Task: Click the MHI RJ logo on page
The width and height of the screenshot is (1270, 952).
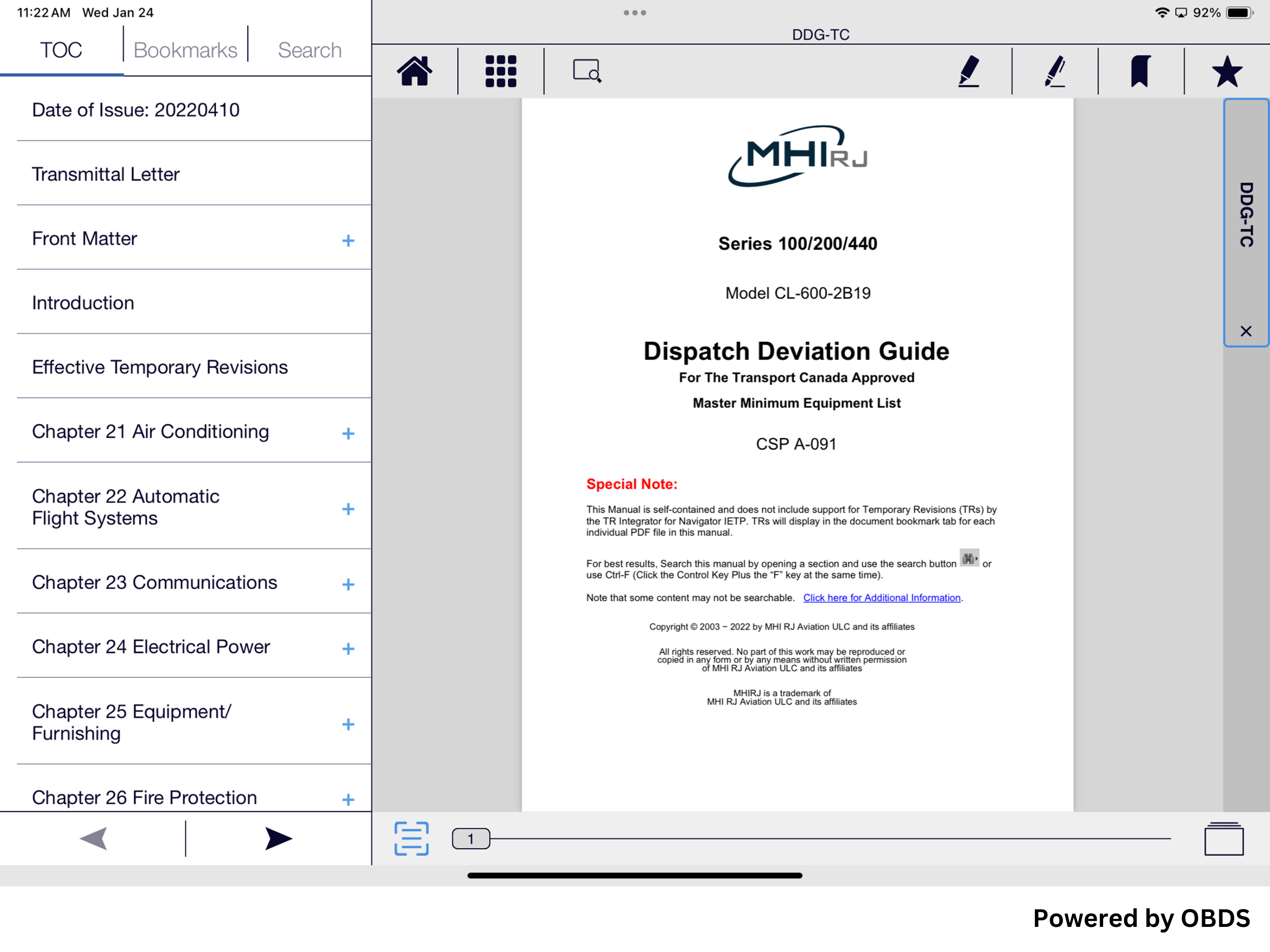Action: pos(798,156)
